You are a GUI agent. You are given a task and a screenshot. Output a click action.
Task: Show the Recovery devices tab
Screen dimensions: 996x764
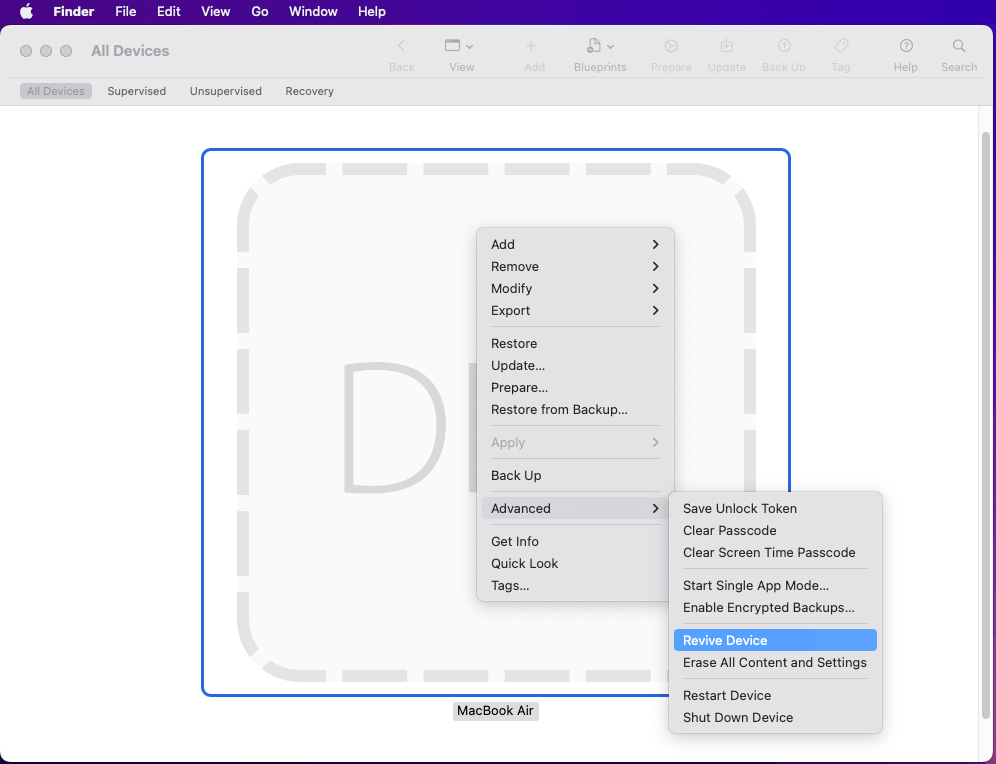(x=309, y=91)
